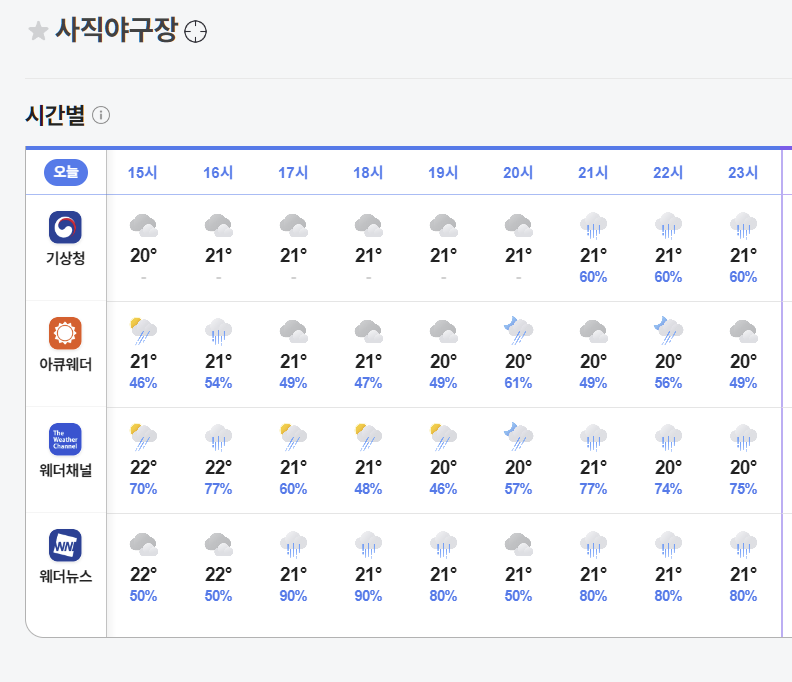Image resolution: width=792 pixels, height=682 pixels.
Task: Click the location crosshair icon beside 사직야구장
Action: 195,32
